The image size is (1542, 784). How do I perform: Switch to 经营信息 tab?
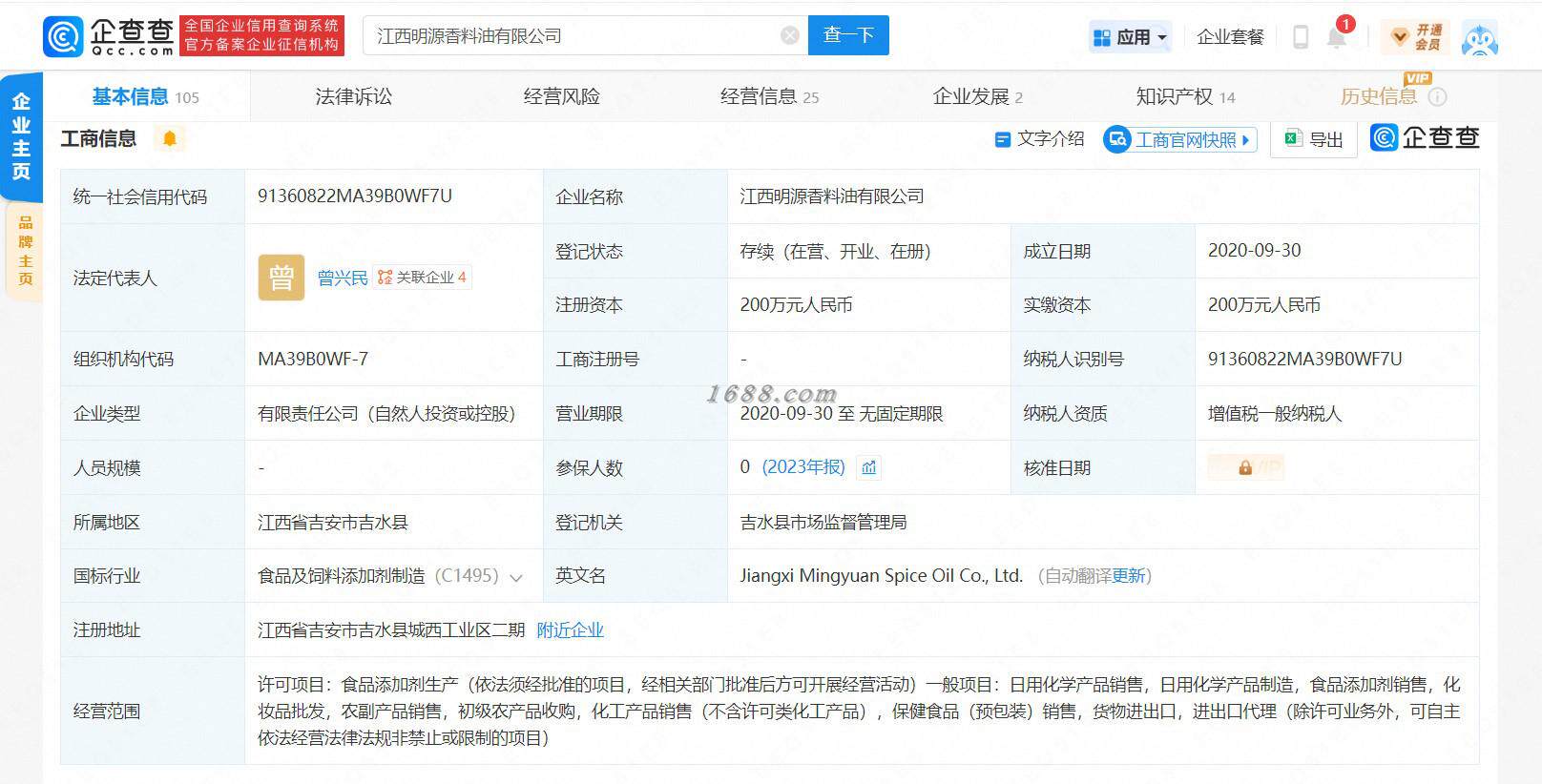tap(769, 96)
